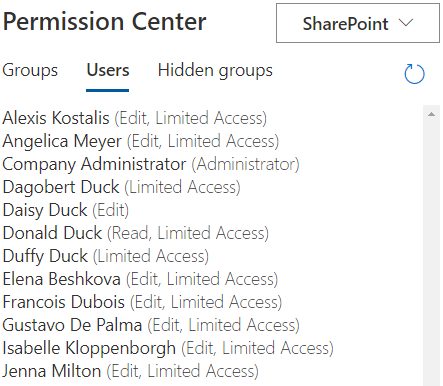This screenshot has width=443, height=386.
Task: Pick Duffy Duck in the user list
Action: point(106,256)
